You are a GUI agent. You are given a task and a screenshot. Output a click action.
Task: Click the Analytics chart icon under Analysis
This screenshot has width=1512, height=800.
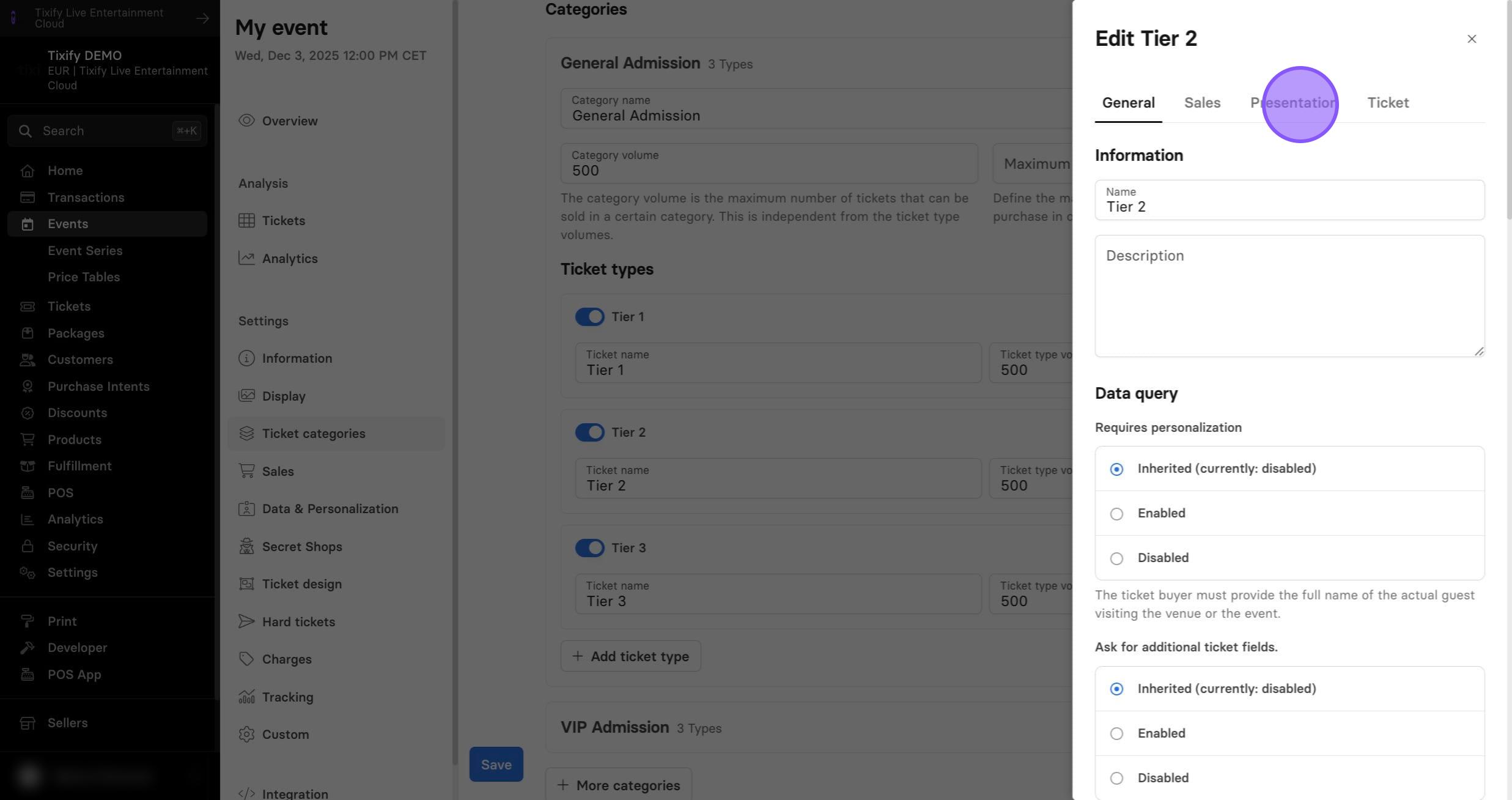point(246,259)
